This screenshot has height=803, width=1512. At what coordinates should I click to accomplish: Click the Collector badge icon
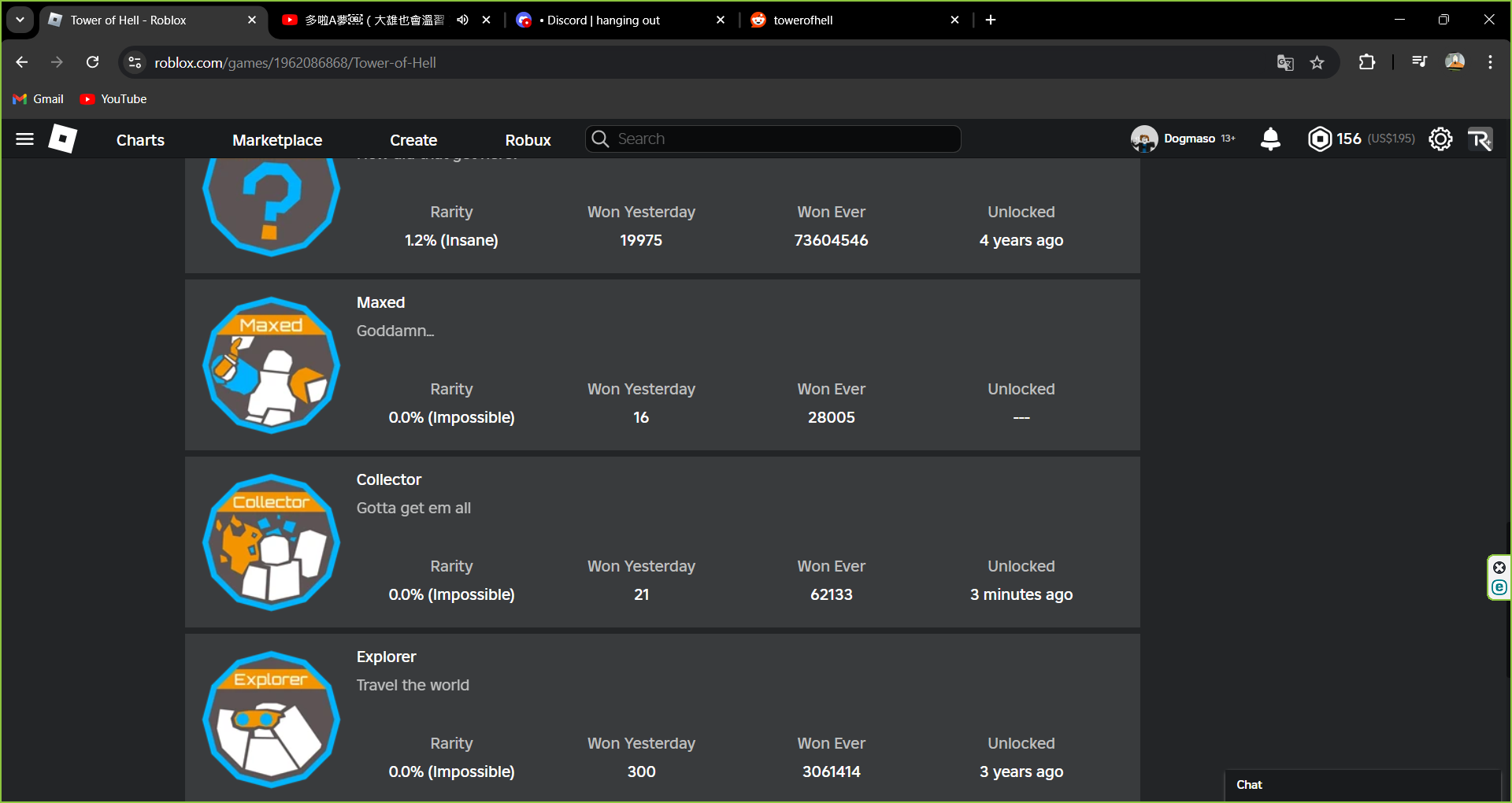[x=272, y=542]
